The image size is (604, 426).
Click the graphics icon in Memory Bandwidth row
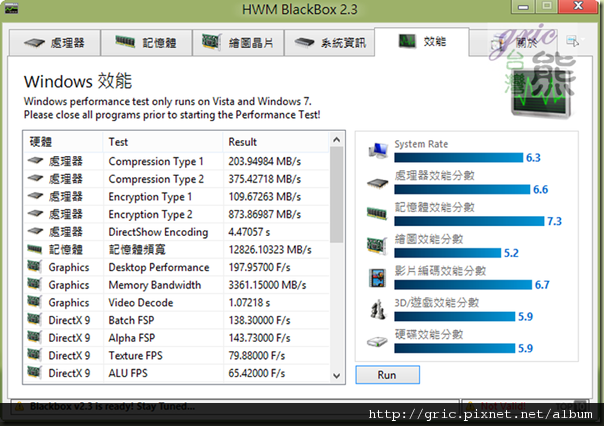coord(34,284)
